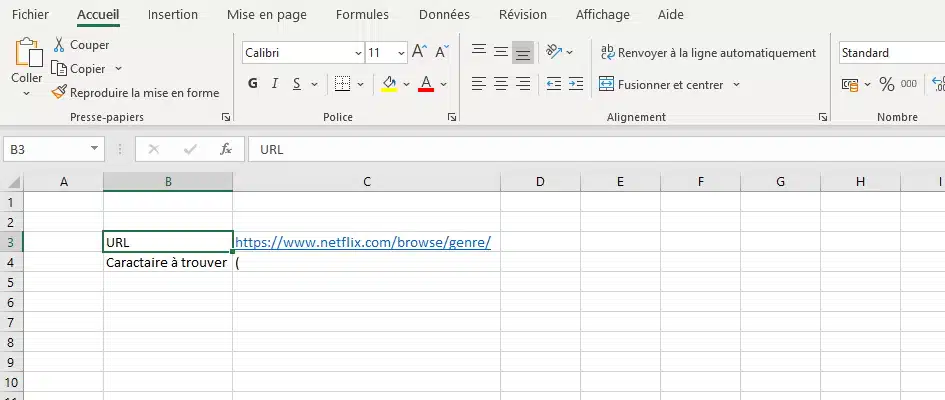Screen dimensions: 945x400
Task: Apply cell borders icon
Action: pos(342,84)
